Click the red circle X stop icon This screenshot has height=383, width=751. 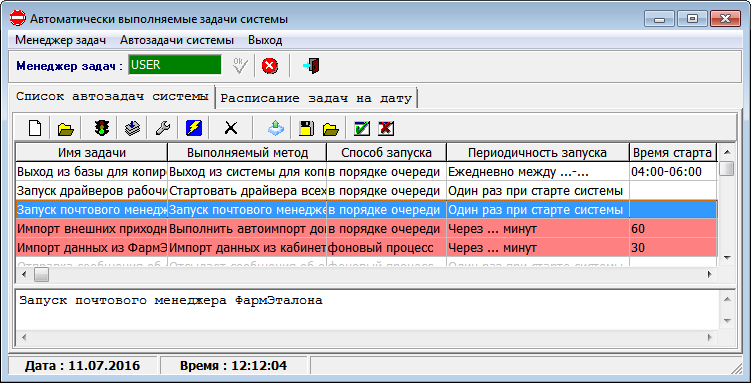[270, 66]
